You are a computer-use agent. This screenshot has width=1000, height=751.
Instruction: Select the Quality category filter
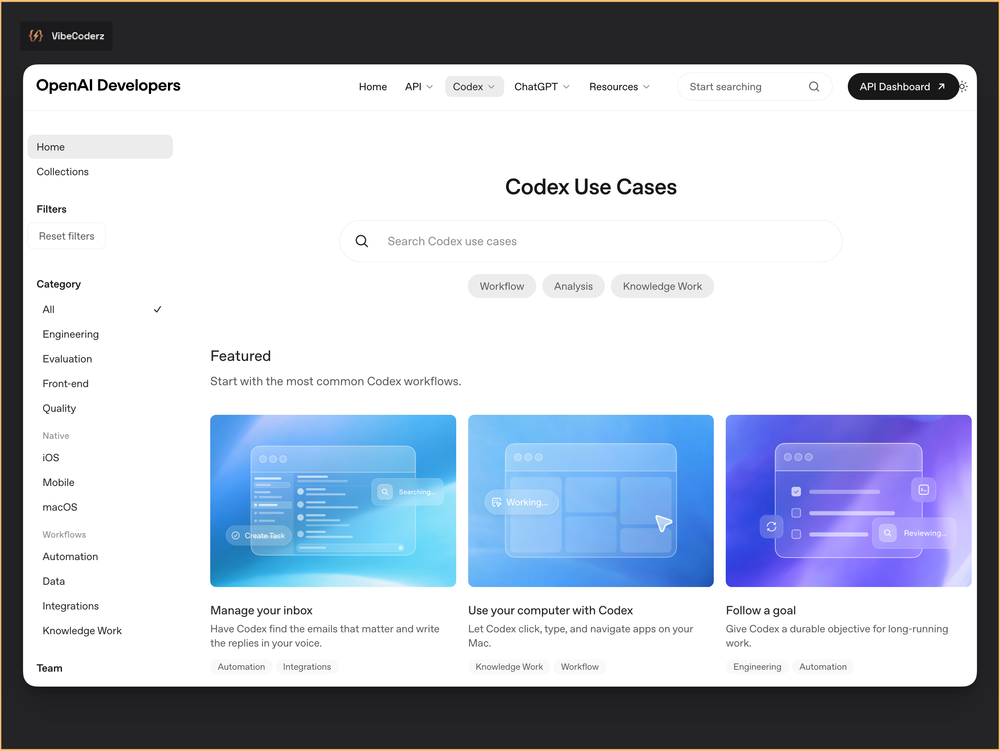pos(59,408)
